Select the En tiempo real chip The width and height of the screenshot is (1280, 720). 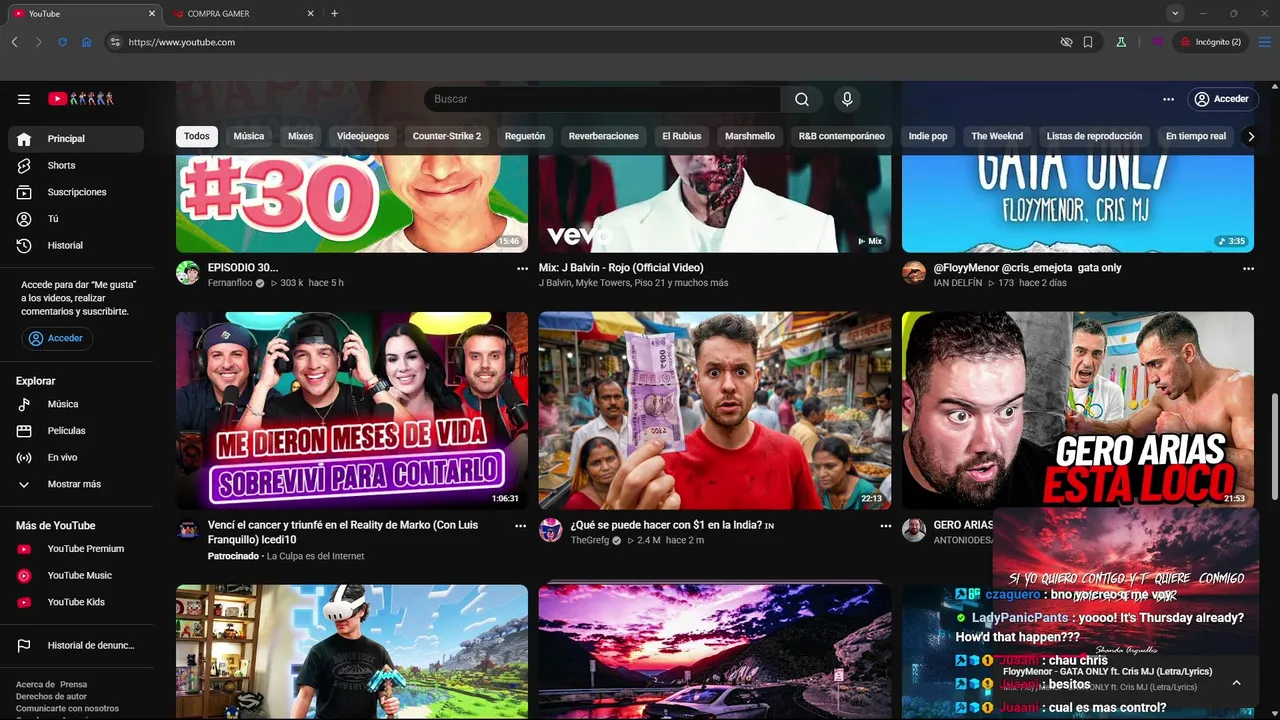[x=1196, y=136]
